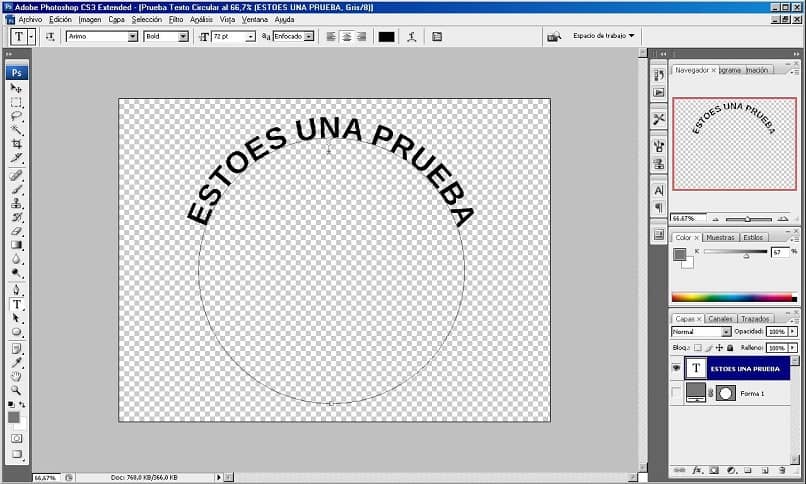
Task: Choose the Lasso tool
Action: click(16, 116)
